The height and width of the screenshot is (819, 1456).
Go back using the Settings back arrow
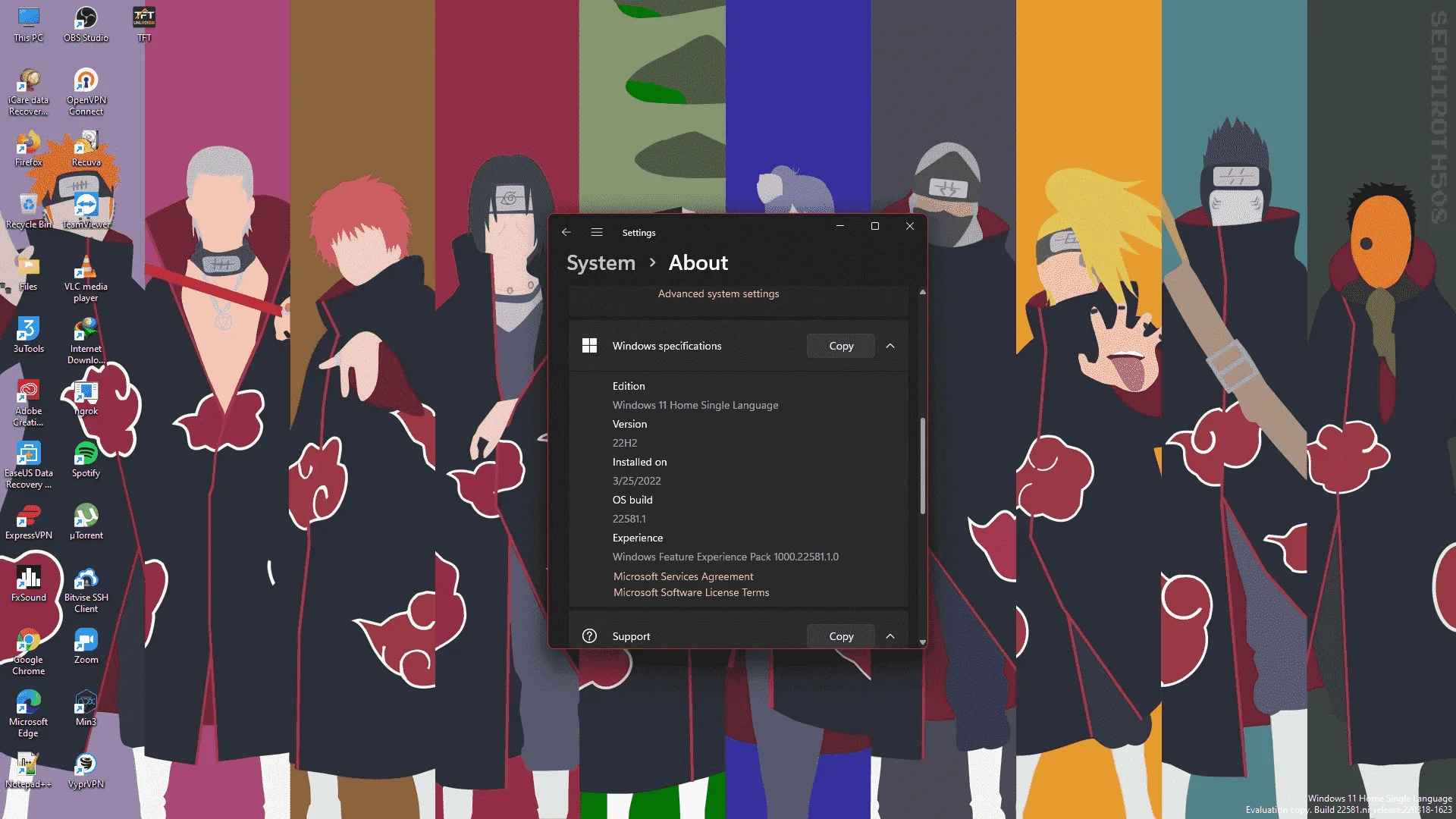566,232
